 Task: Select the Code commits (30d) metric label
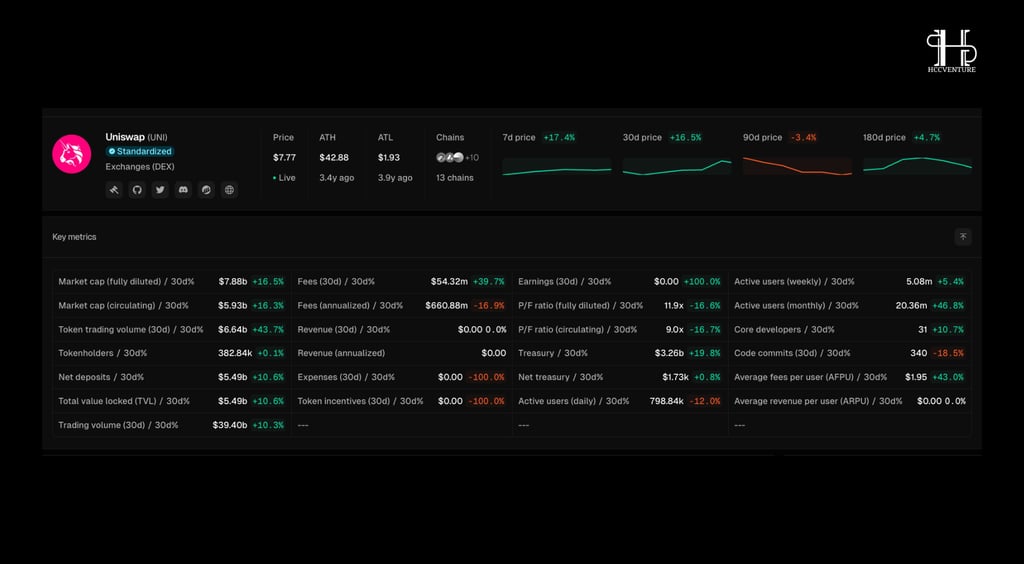point(792,353)
